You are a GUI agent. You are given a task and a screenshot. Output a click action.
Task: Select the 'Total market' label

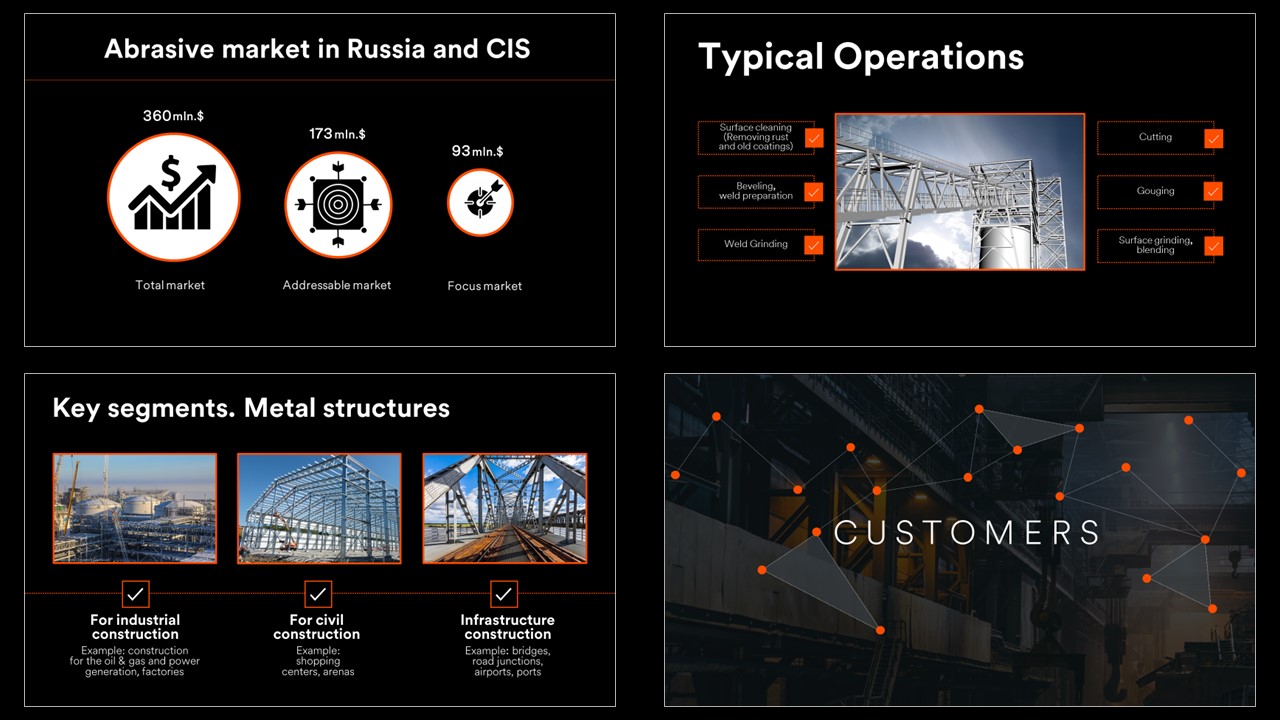pos(170,285)
